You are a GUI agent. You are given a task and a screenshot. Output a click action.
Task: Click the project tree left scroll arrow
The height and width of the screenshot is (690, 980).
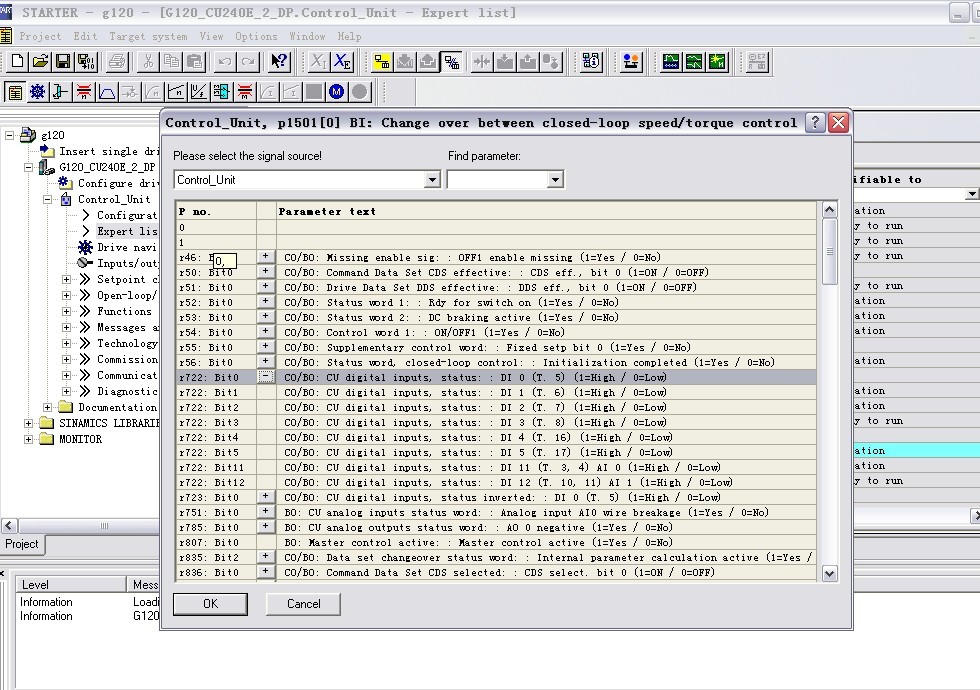pyautogui.click(x=9, y=526)
